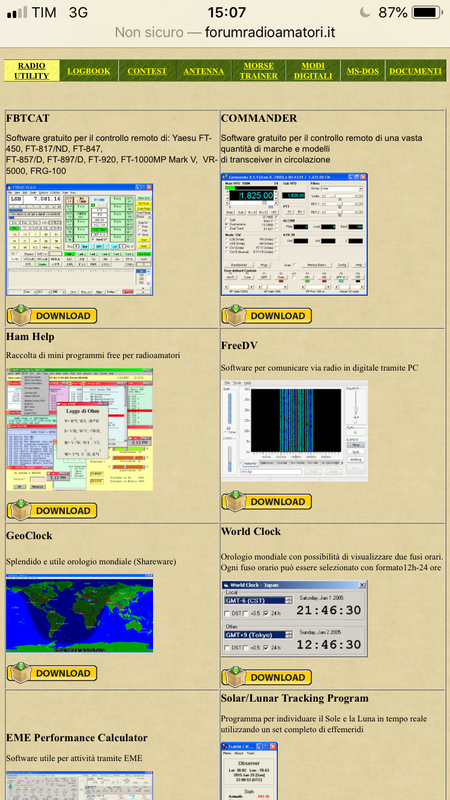Tap the cellular signal bars icon
450x800 pixels.
pyautogui.click(x=17, y=12)
